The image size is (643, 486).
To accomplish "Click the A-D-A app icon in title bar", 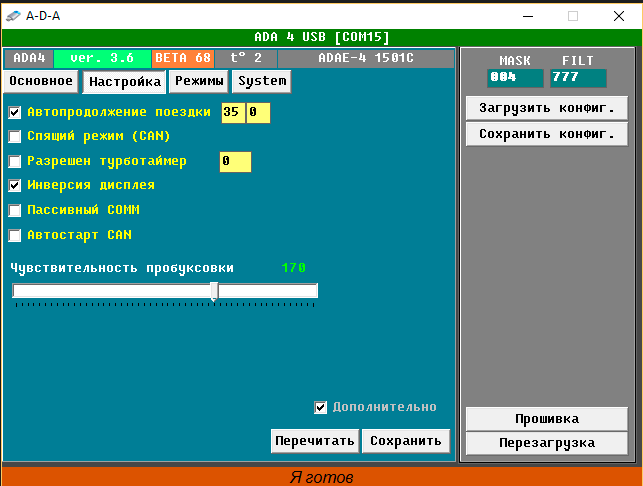I will click(x=13, y=15).
